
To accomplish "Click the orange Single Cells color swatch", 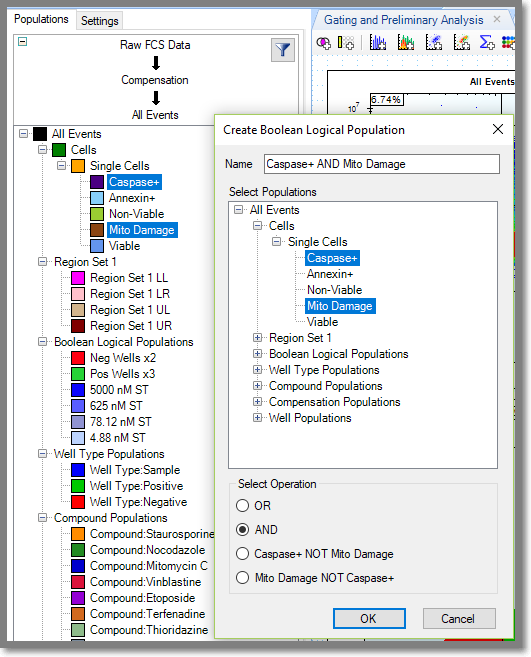I will tap(78, 166).
